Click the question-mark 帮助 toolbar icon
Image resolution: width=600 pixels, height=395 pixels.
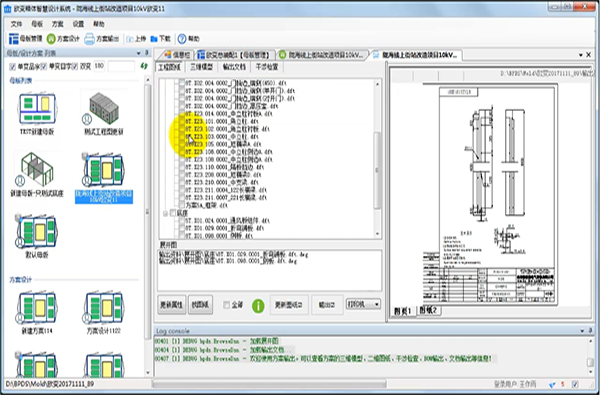[x=182, y=39]
